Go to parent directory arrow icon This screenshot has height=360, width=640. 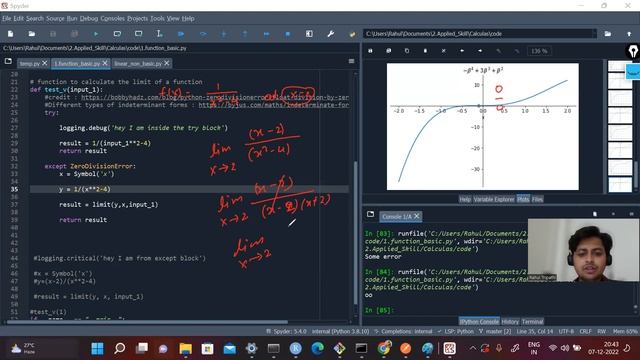pyautogui.click(x=629, y=34)
